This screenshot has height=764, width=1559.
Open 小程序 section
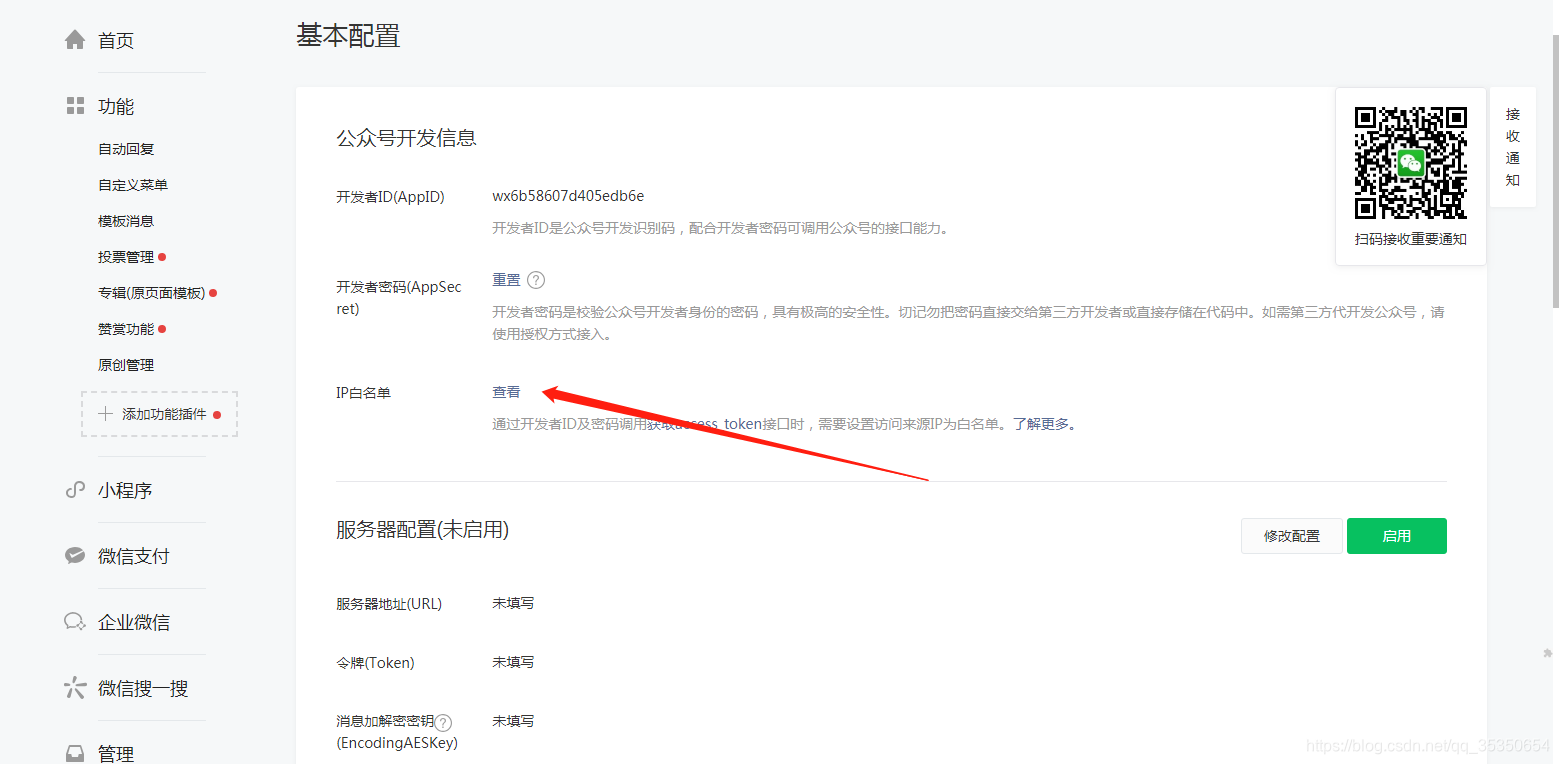125,491
